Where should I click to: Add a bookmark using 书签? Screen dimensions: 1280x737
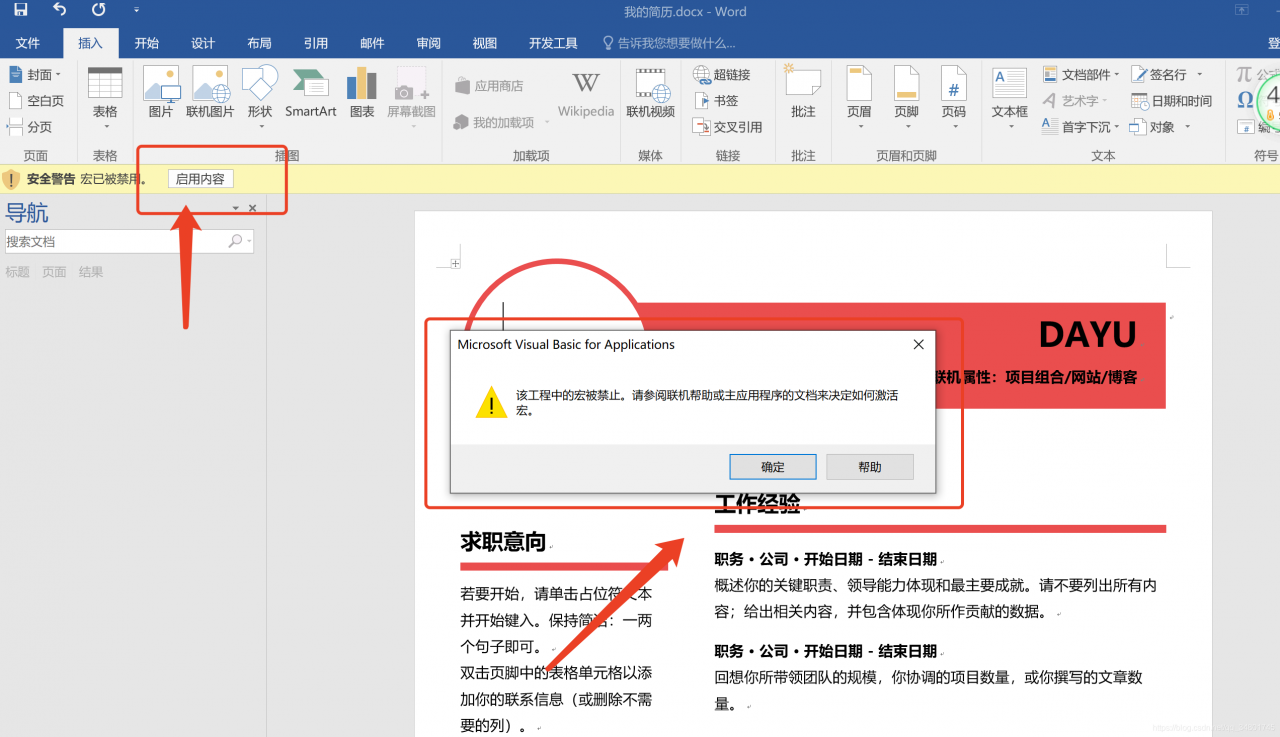715,101
